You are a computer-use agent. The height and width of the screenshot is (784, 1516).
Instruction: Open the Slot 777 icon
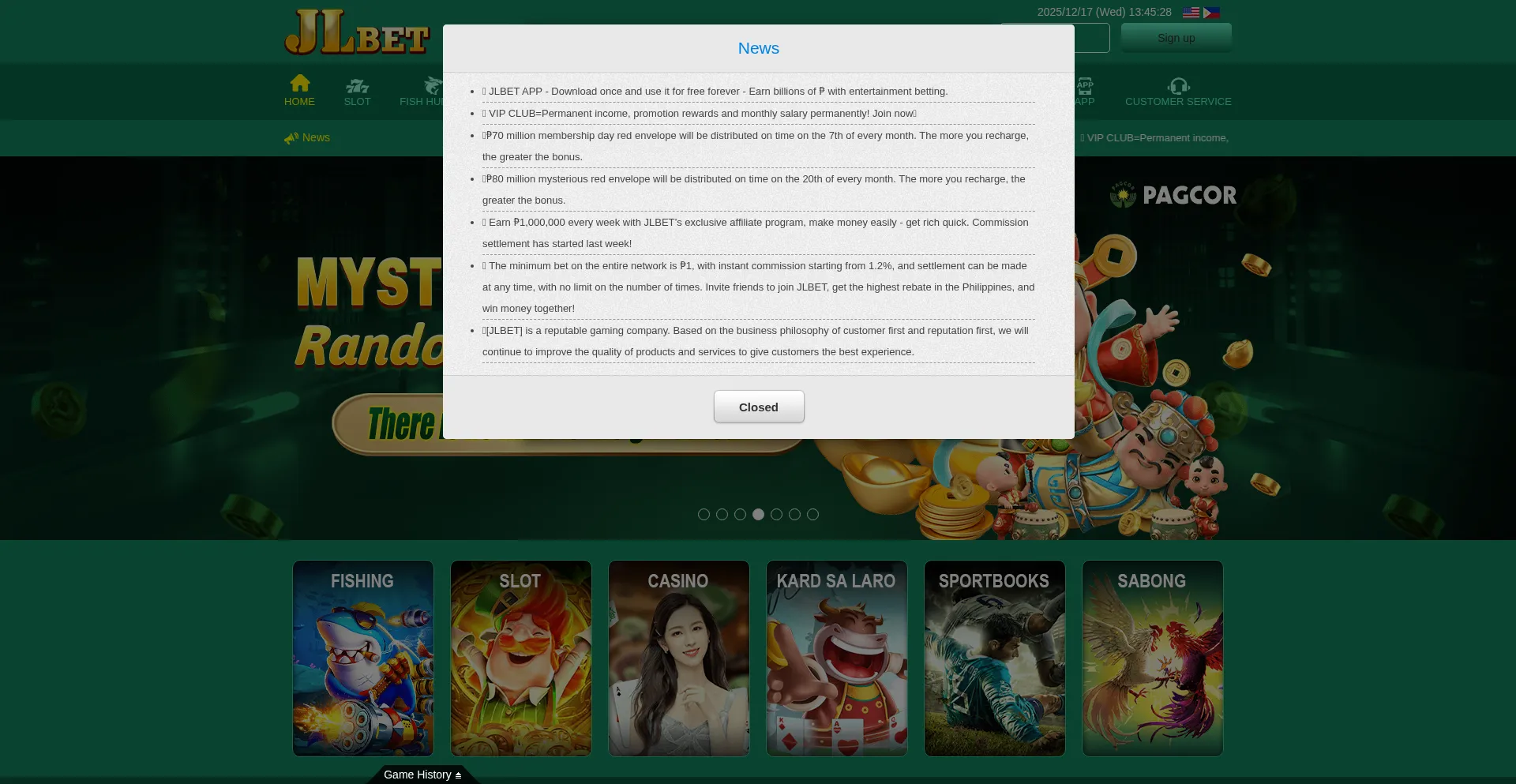pyautogui.click(x=357, y=85)
